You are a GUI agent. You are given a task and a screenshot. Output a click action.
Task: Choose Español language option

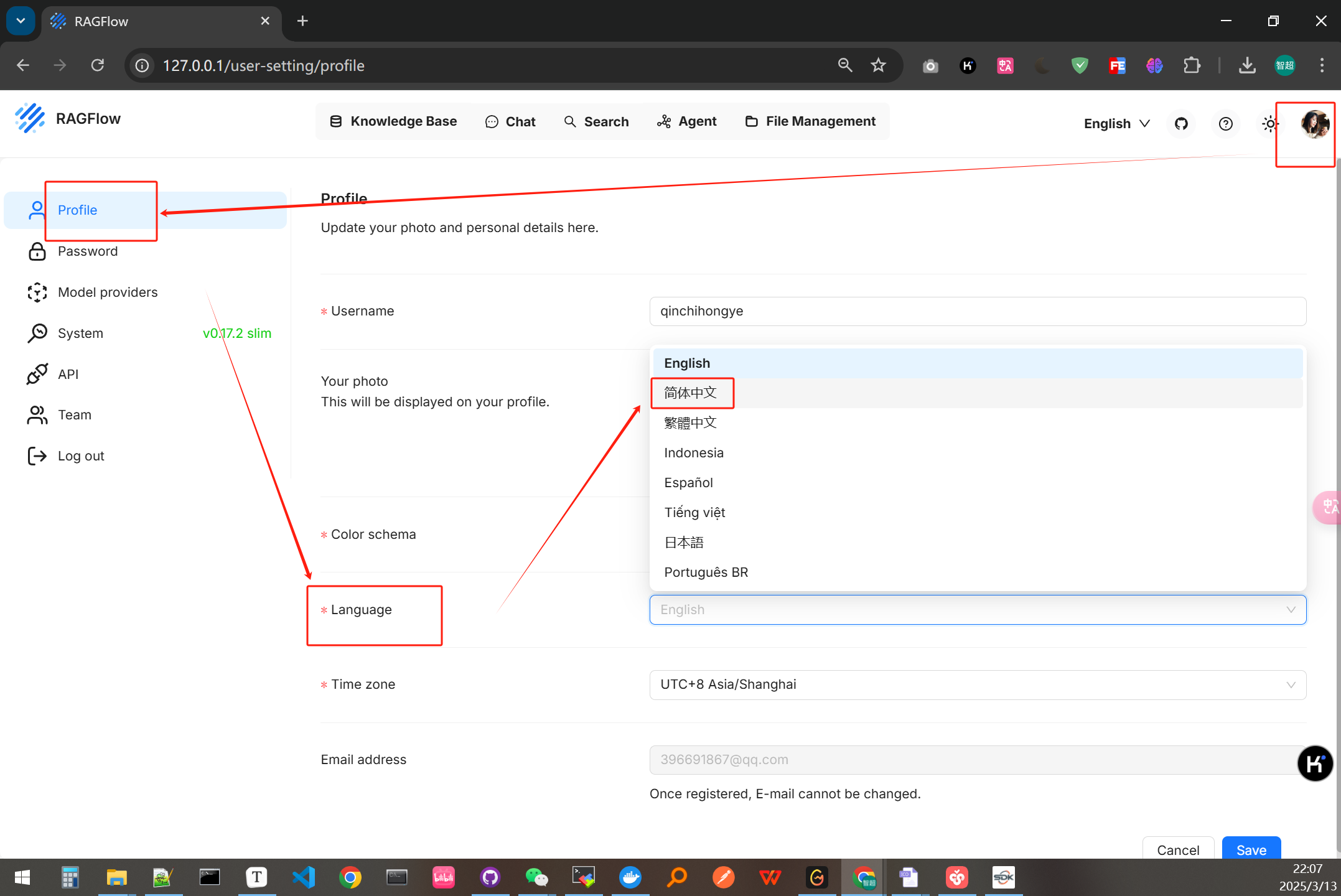(688, 483)
